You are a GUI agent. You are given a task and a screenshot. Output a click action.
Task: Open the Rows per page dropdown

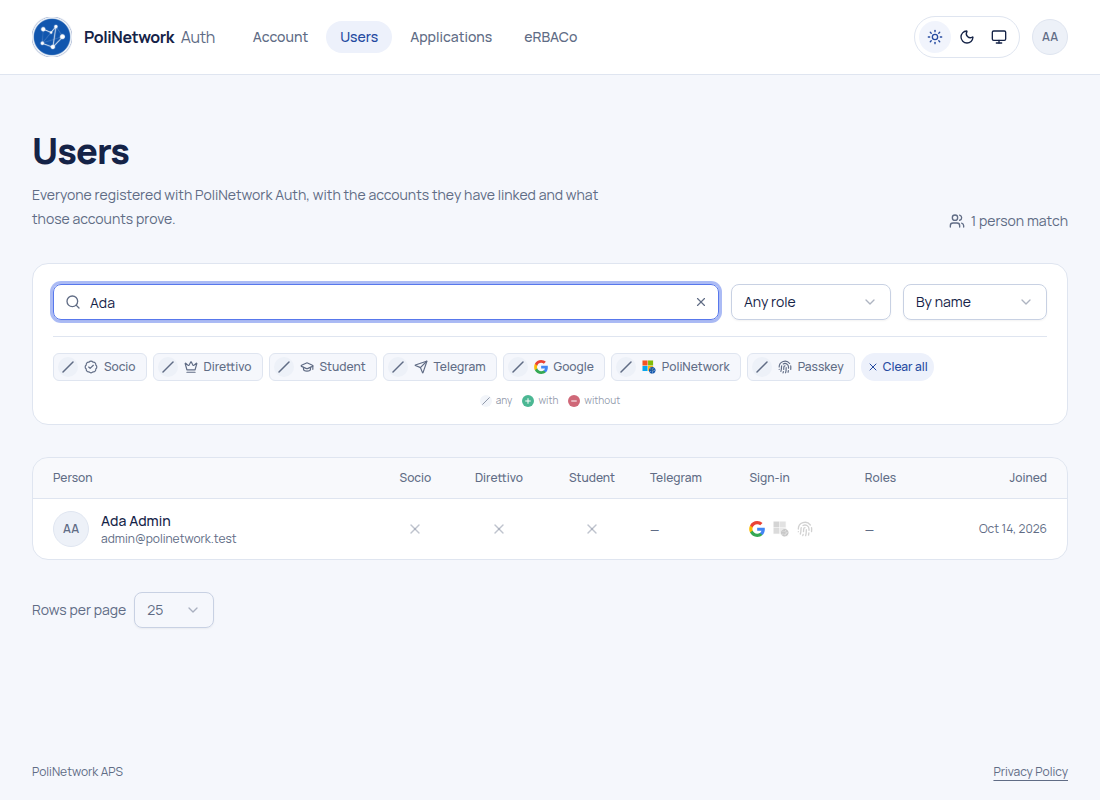point(174,611)
